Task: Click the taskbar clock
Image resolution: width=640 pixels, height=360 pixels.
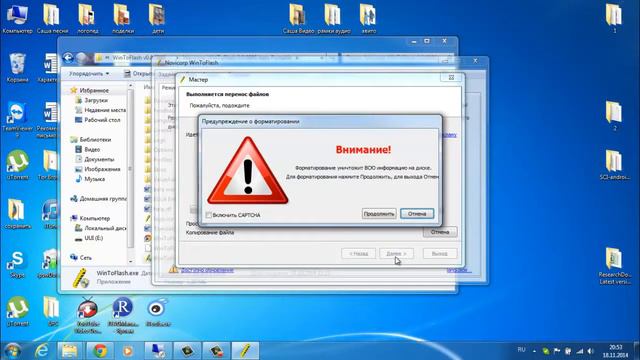Action: point(616,351)
